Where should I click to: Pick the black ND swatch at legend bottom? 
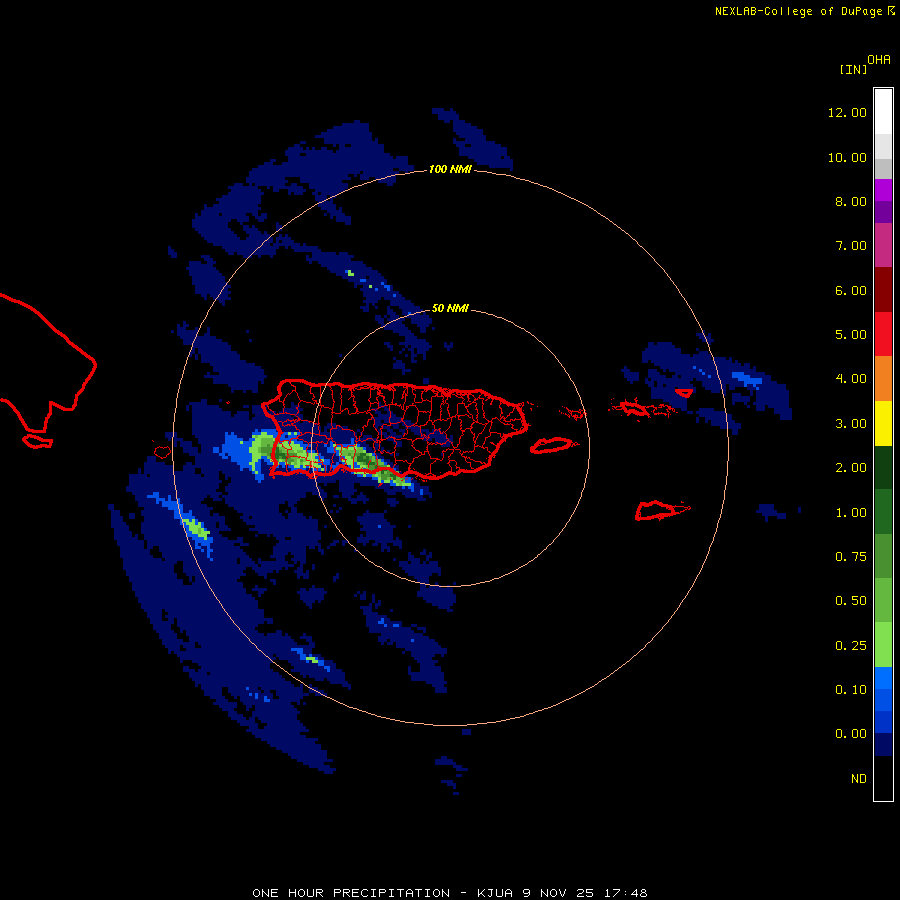[883, 778]
